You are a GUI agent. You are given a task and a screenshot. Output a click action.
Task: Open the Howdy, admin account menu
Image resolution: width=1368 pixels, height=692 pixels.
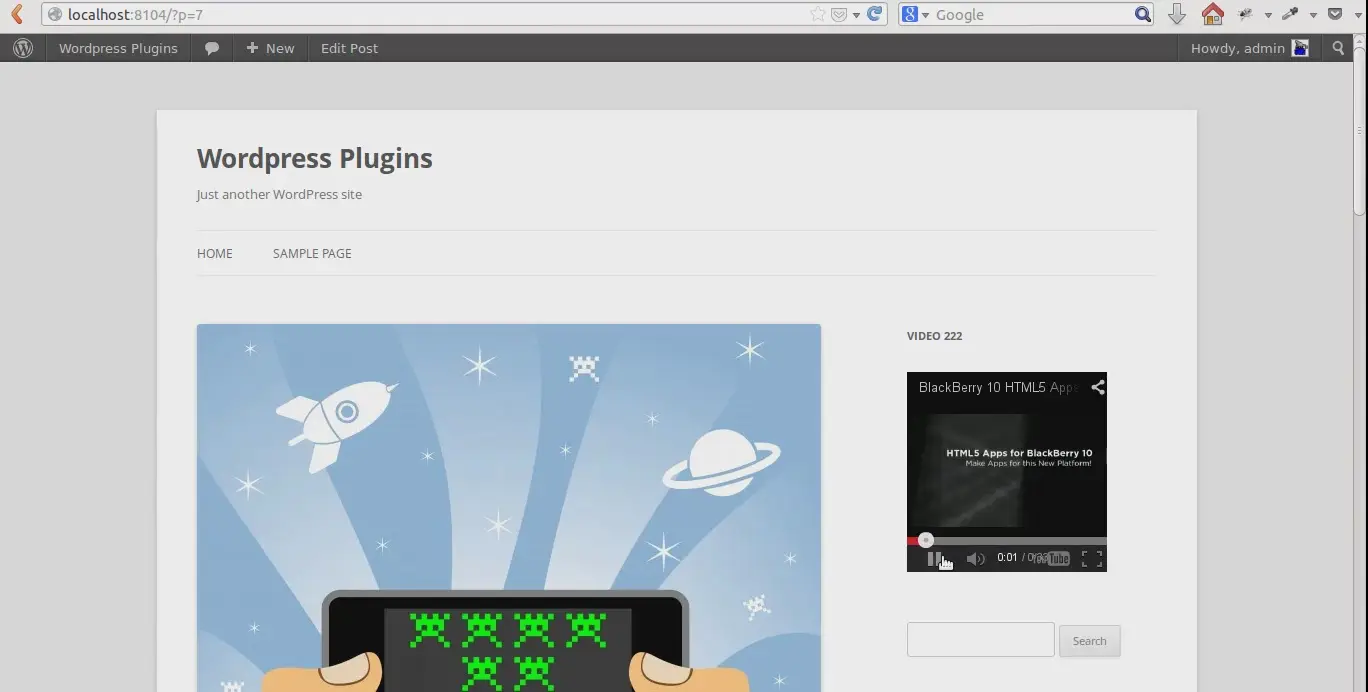click(x=1250, y=48)
